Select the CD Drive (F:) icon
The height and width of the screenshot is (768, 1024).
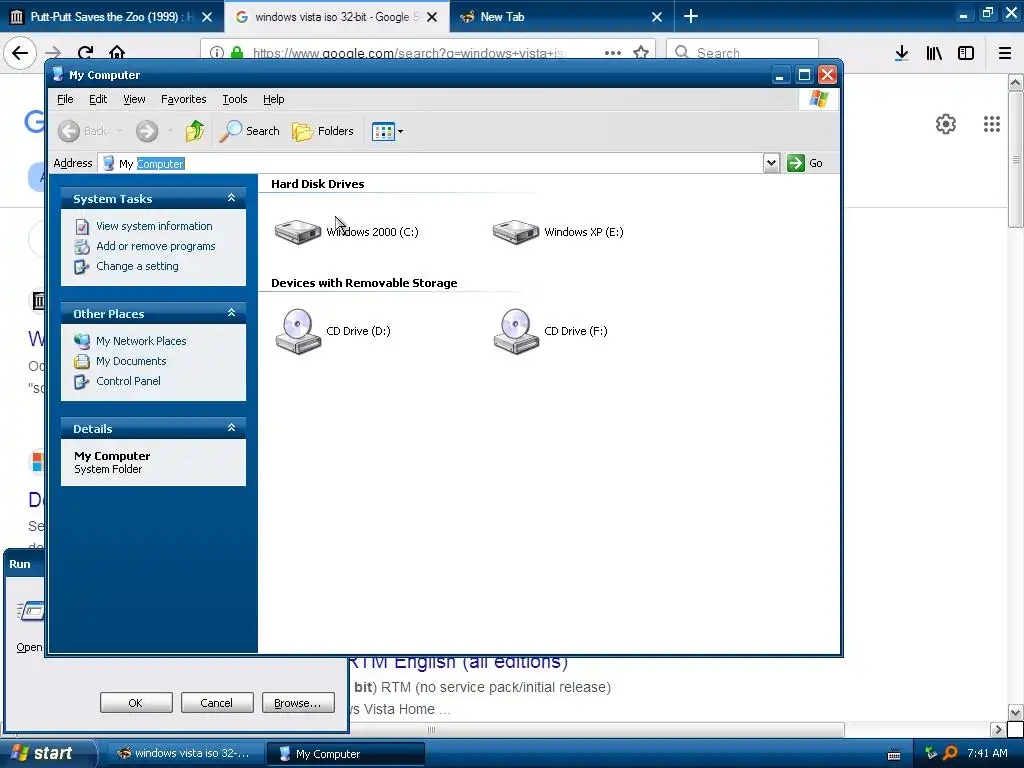516,331
